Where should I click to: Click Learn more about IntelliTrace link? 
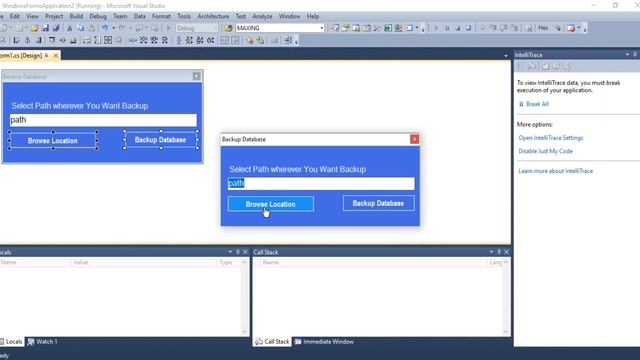click(x=556, y=171)
